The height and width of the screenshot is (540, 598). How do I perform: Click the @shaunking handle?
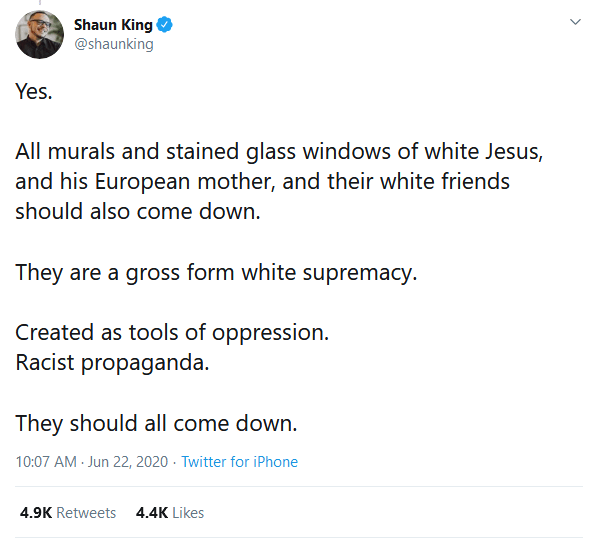tap(114, 44)
